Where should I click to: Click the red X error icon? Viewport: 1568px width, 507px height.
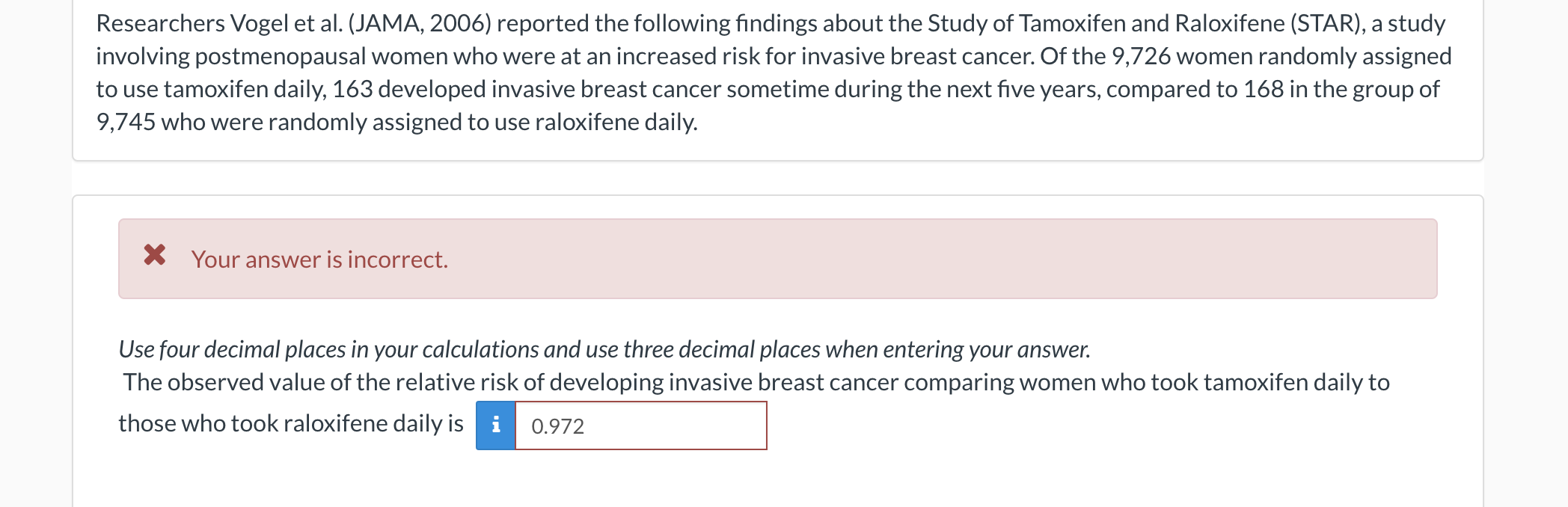point(155,256)
